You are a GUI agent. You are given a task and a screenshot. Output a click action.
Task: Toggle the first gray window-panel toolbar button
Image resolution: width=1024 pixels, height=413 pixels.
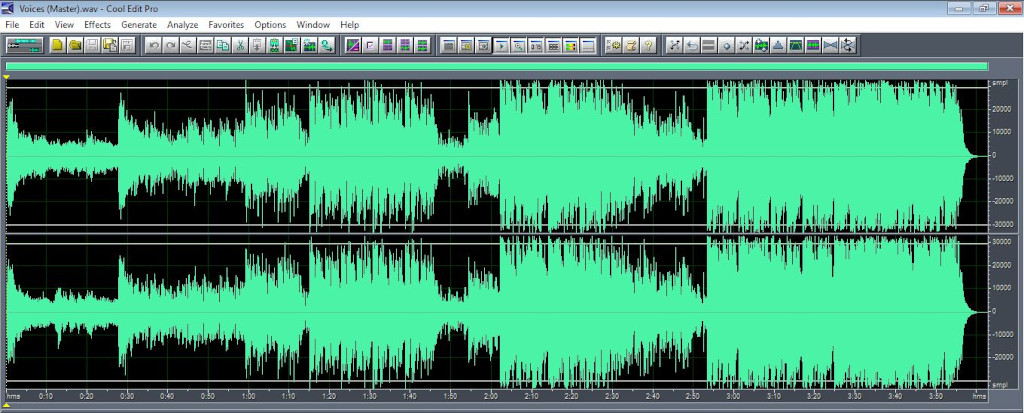coord(448,46)
